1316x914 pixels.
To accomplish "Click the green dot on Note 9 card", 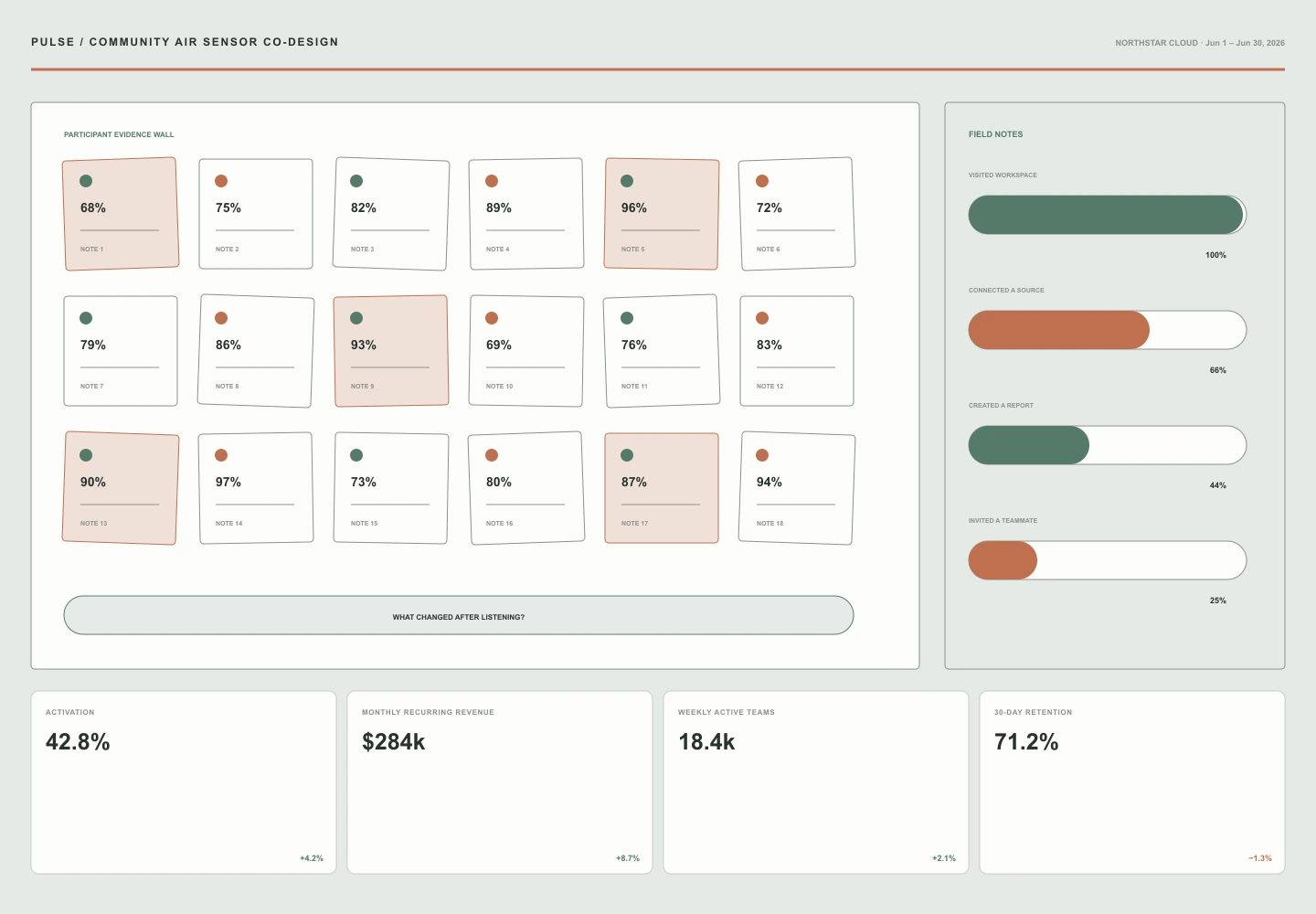I will [x=356, y=318].
